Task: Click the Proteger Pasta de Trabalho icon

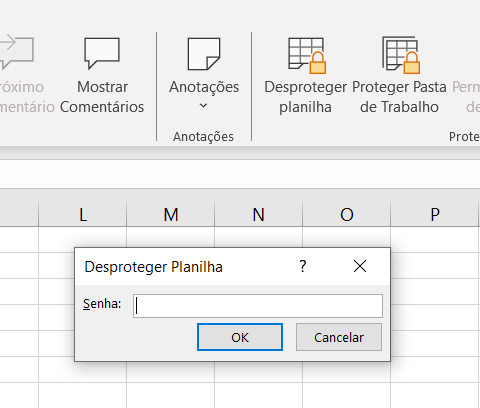Action: [x=401, y=55]
